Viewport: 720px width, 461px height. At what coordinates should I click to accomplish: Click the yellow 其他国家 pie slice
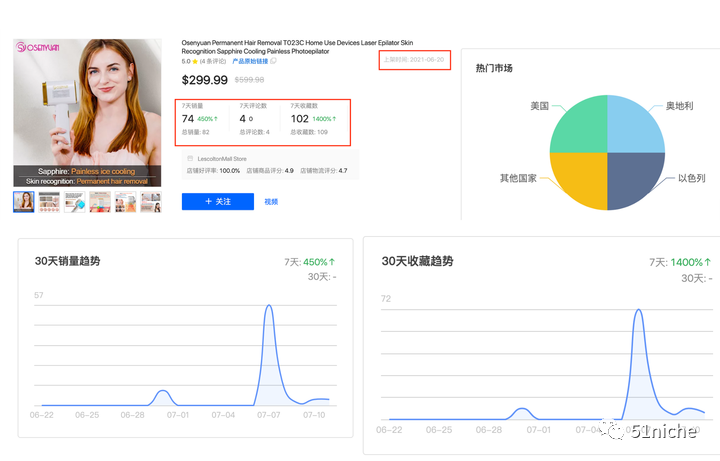tap(584, 176)
